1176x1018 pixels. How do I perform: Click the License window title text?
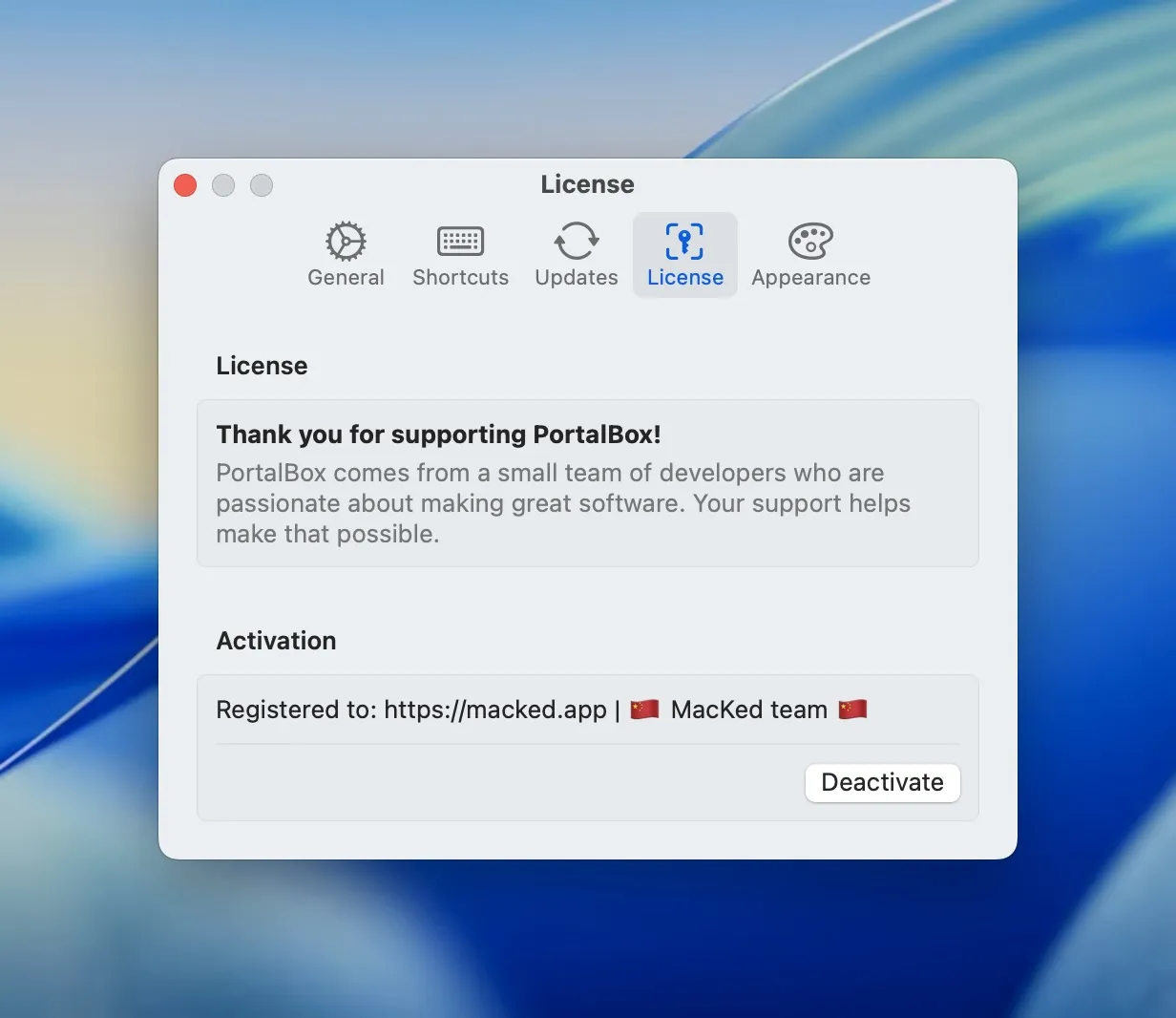(x=587, y=184)
